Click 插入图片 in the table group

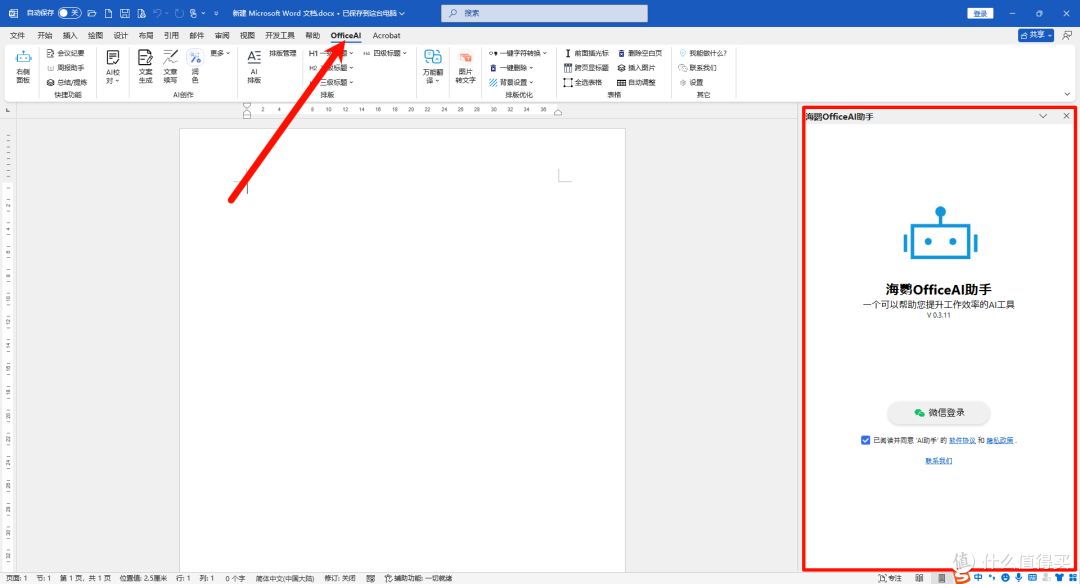(x=636, y=67)
